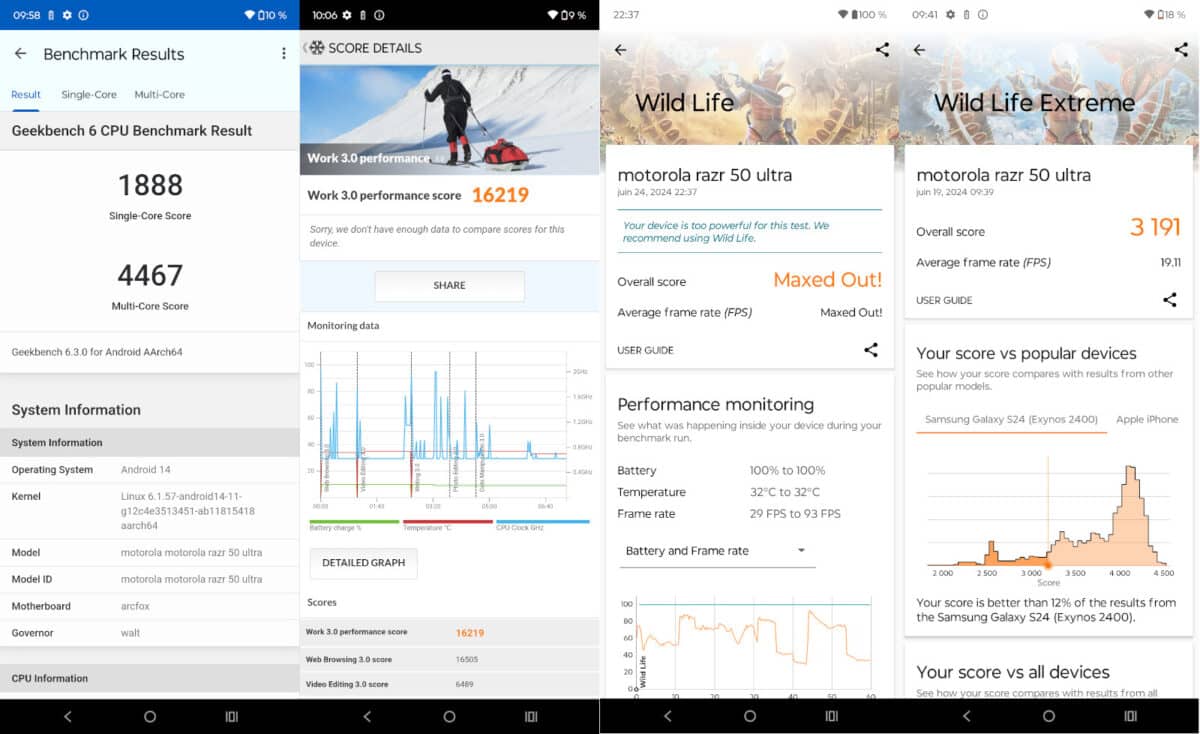The width and height of the screenshot is (1200, 734).
Task: Open the Battery and Frame rate dropdown
Action: tap(717, 551)
